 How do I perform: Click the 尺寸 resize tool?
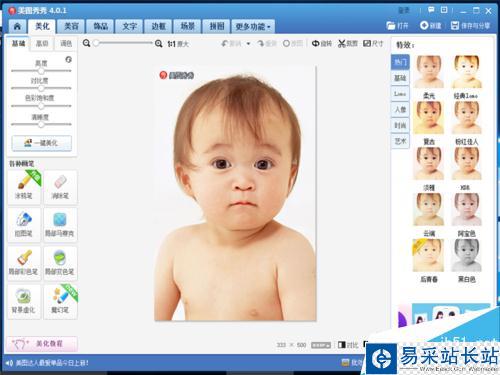[x=373, y=44]
